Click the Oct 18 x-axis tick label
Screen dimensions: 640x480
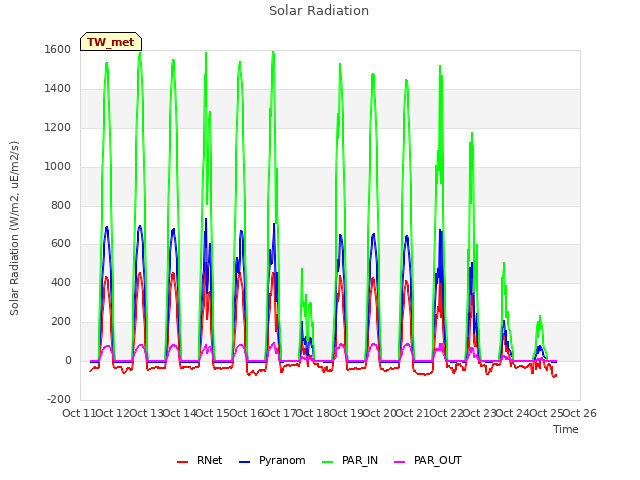313,413
